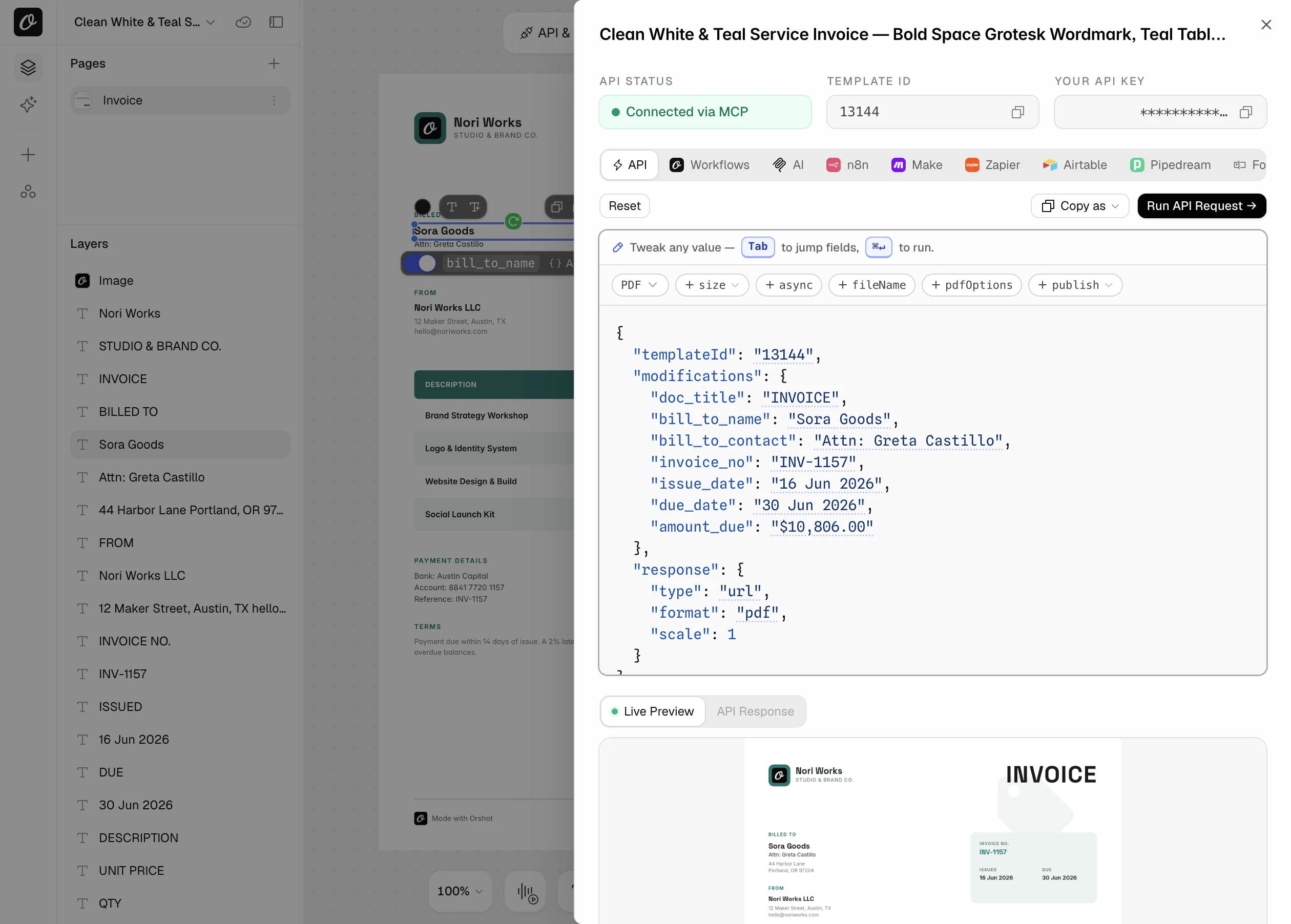Add the size option
Image resolution: width=1291 pixels, height=924 pixels.
712,285
